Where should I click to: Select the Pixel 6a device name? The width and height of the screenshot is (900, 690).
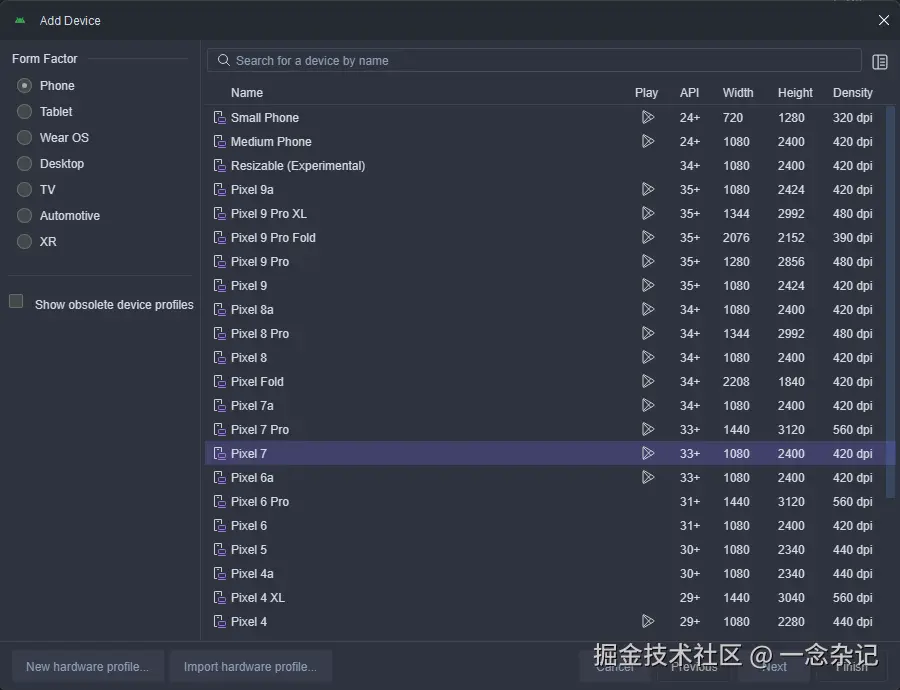(x=252, y=478)
